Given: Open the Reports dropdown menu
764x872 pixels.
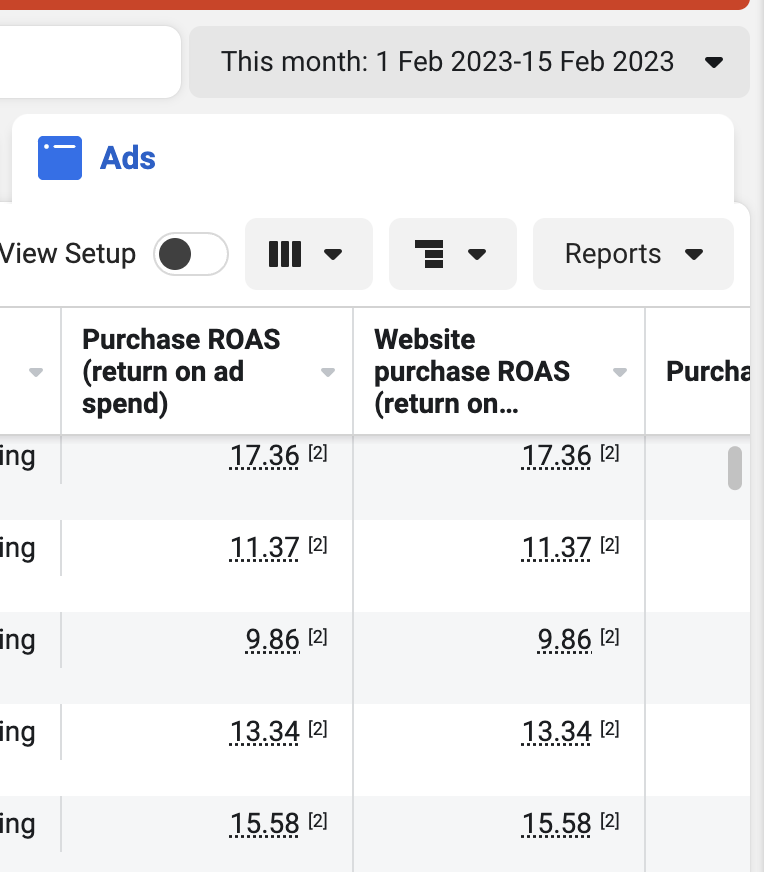Looking at the screenshot, I should click(633, 254).
